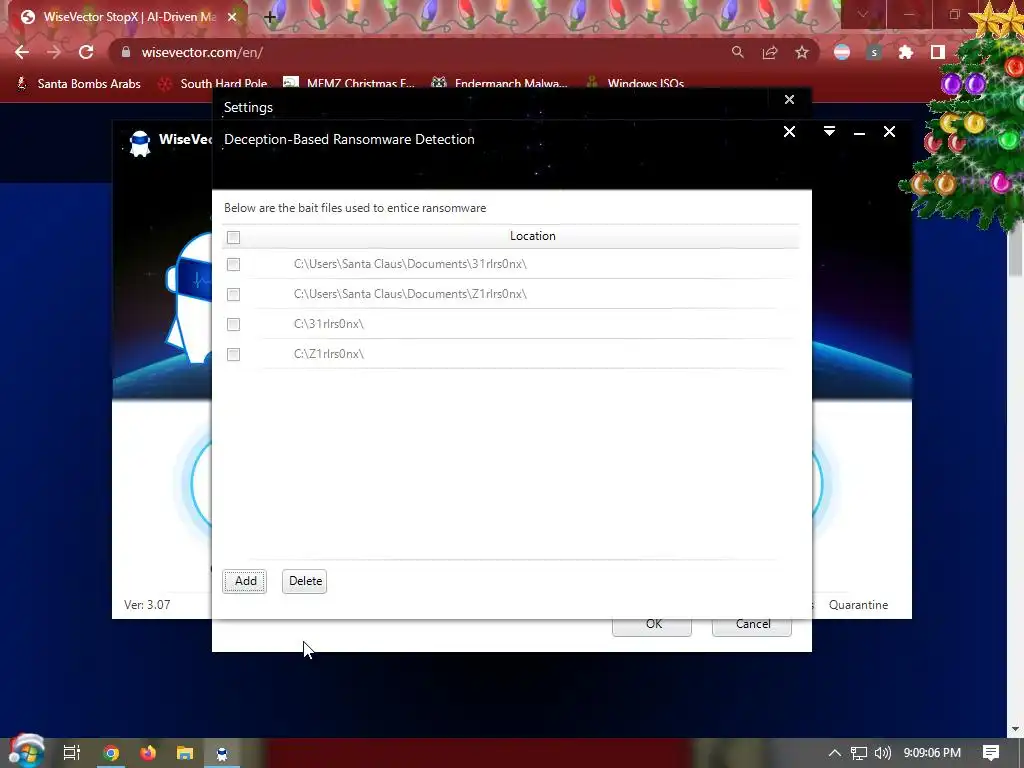1024x768 pixels.
Task: Click Cancel in the Settings dialog
Action: tap(752, 625)
